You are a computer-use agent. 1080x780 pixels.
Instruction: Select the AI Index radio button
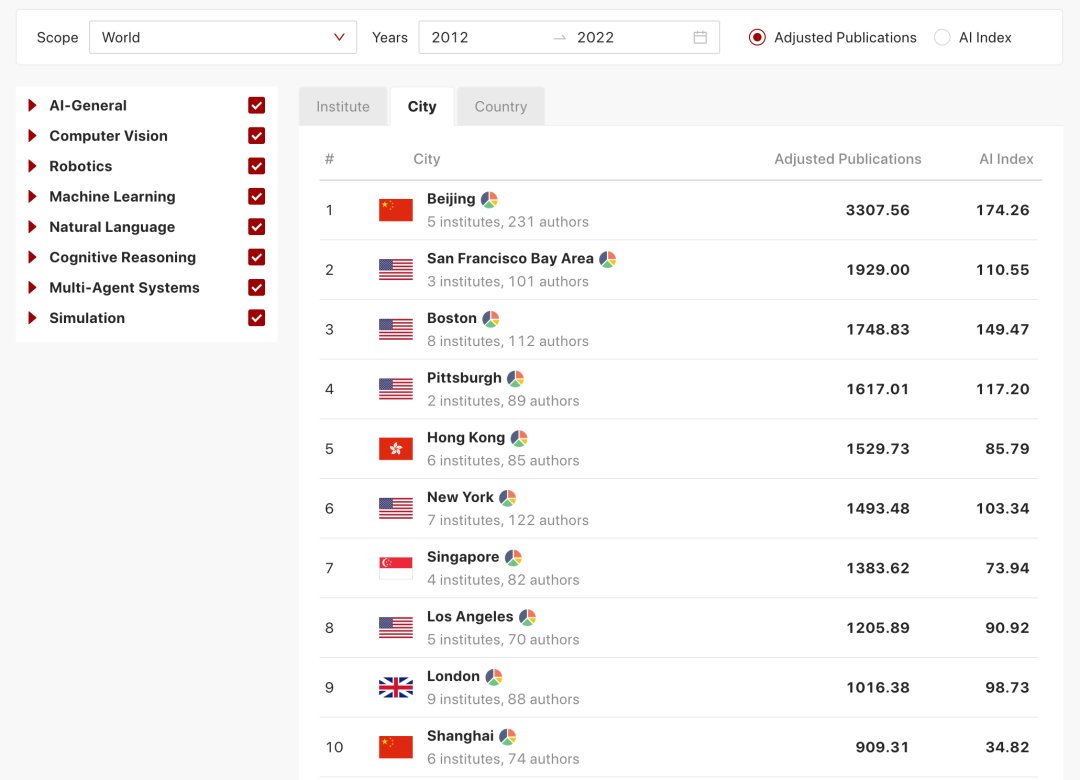[x=942, y=37]
